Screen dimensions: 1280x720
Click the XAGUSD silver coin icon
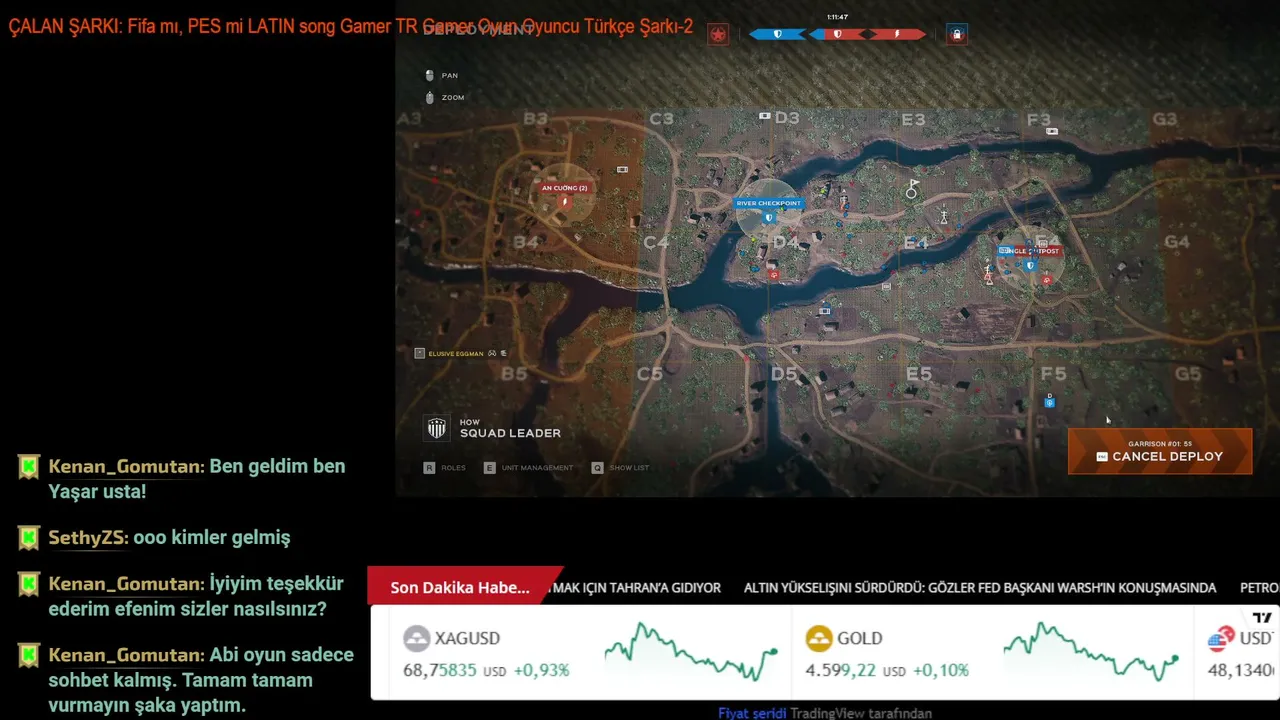(x=417, y=638)
